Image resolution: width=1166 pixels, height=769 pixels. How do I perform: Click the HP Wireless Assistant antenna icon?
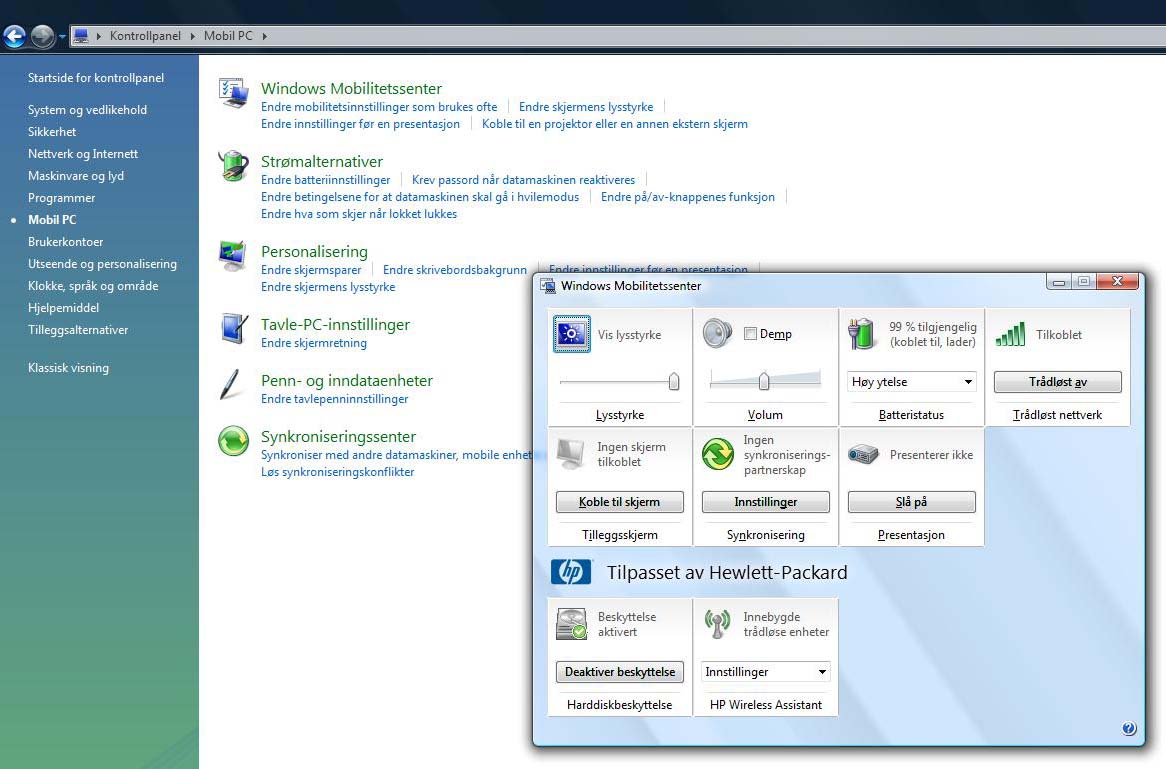(718, 624)
